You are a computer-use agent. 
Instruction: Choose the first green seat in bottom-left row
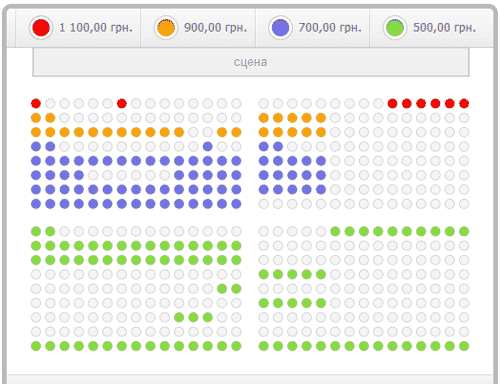pyautogui.click(x=36, y=346)
